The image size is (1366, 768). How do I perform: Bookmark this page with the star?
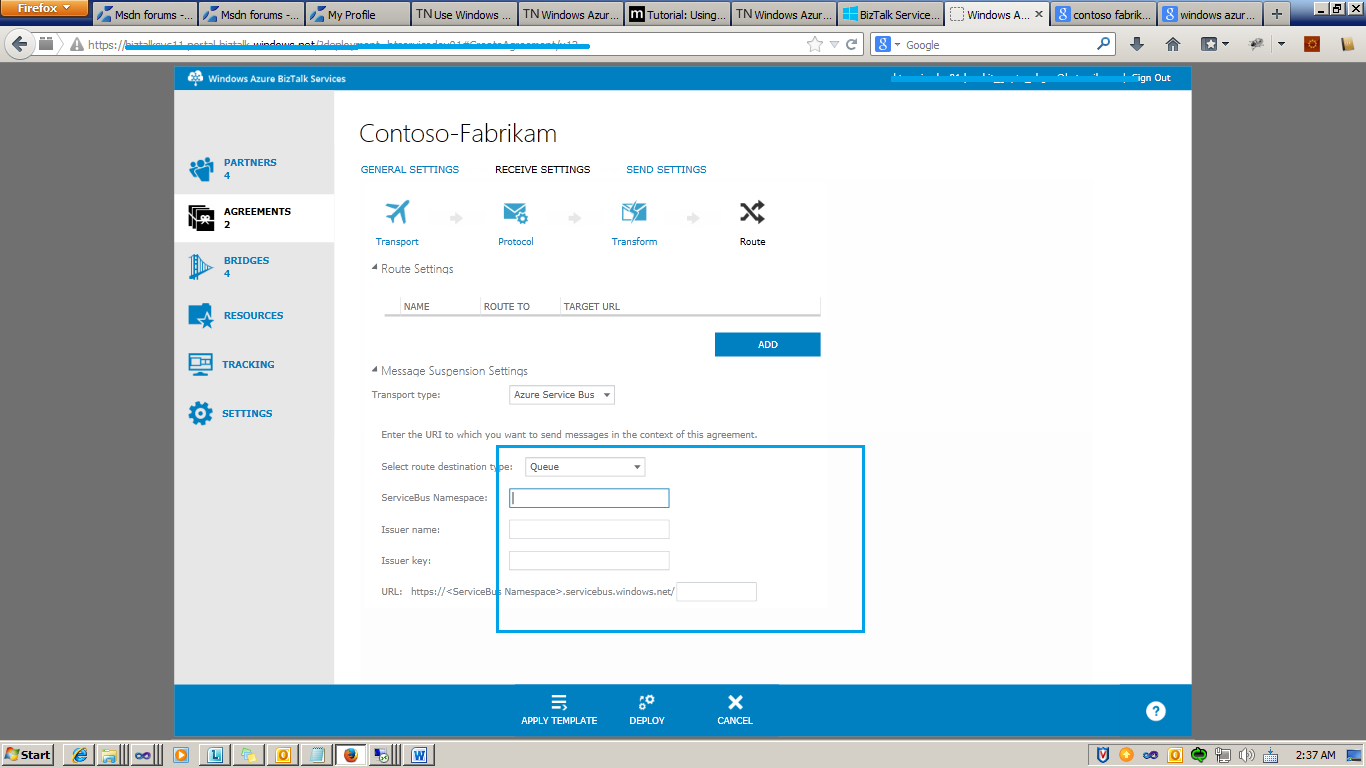[815, 44]
